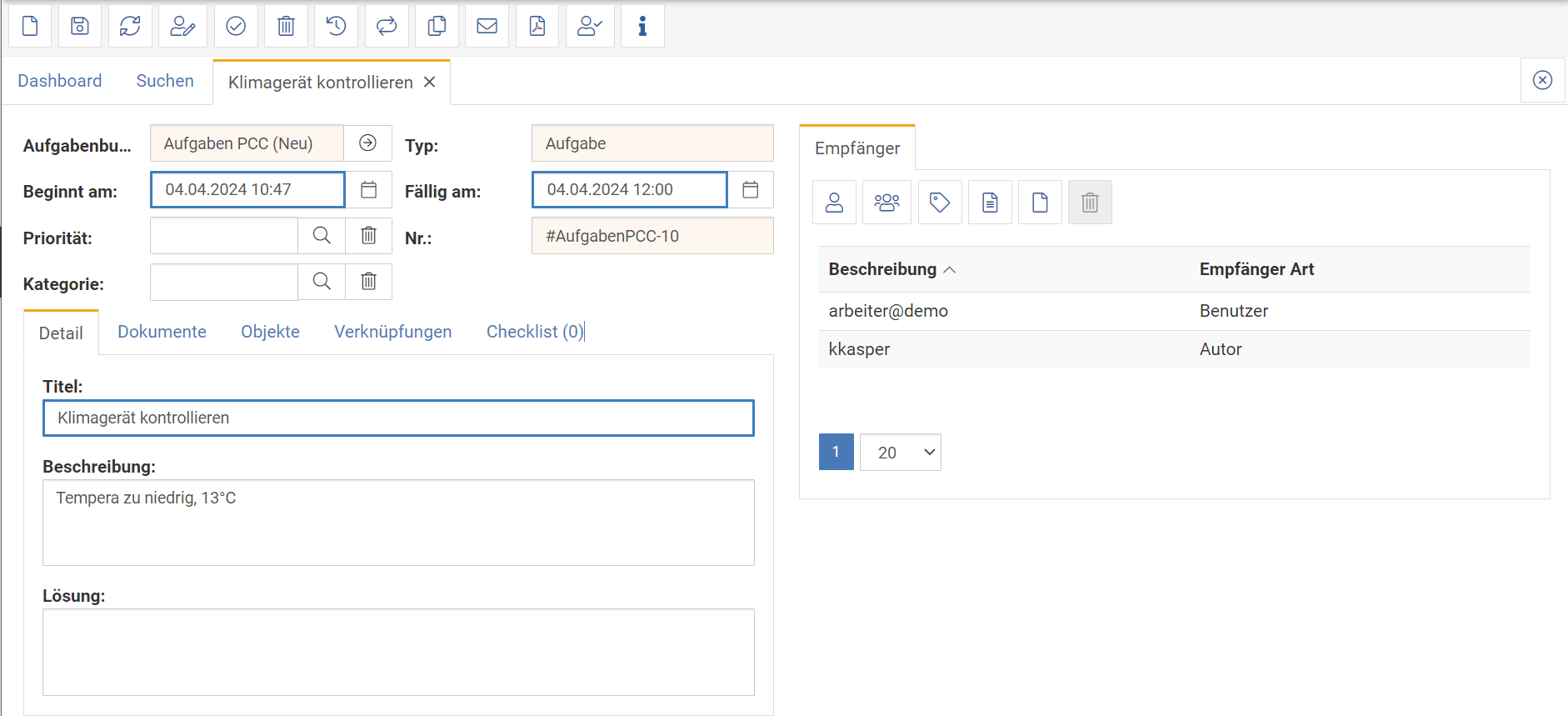
Task: Select the arbeiter@demo recipient row
Action: pos(888,311)
